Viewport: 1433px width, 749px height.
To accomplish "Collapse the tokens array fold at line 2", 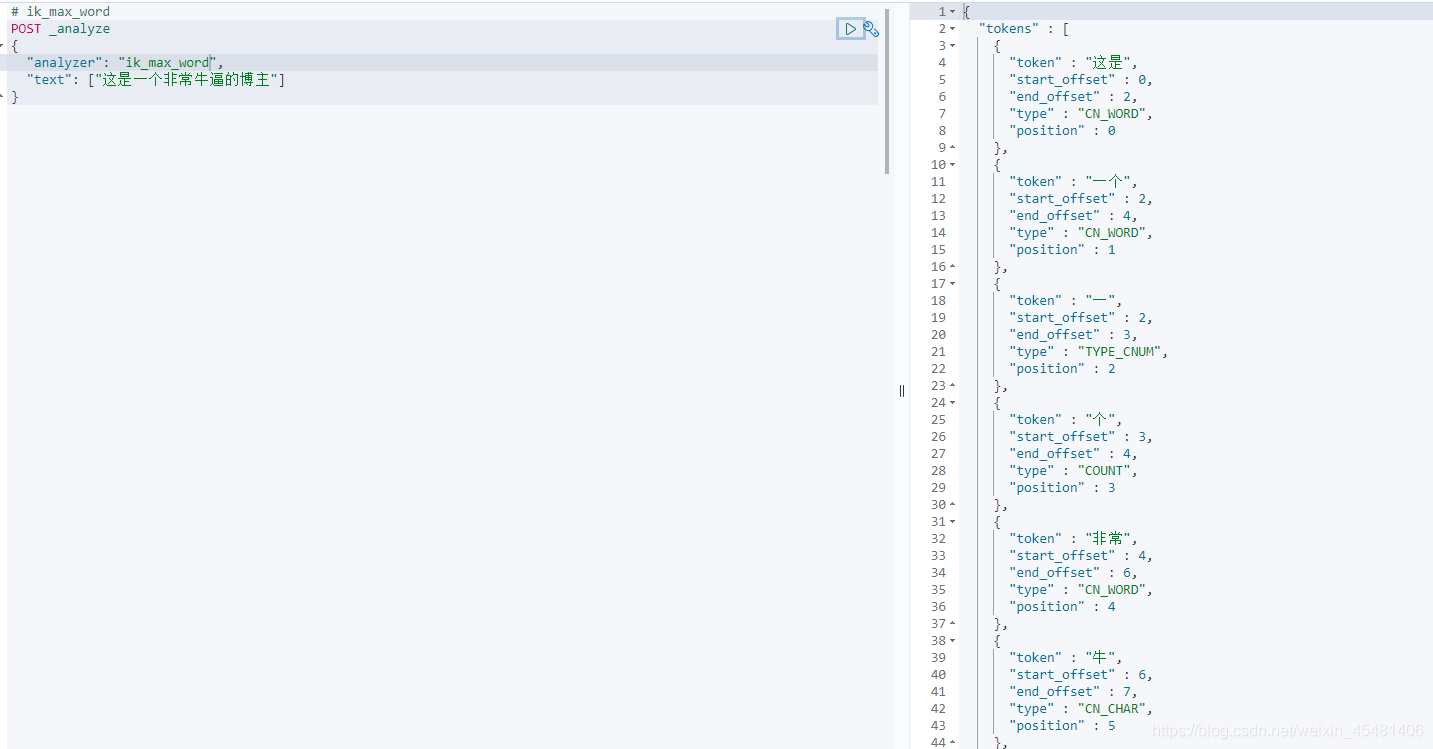I will [x=952, y=29].
